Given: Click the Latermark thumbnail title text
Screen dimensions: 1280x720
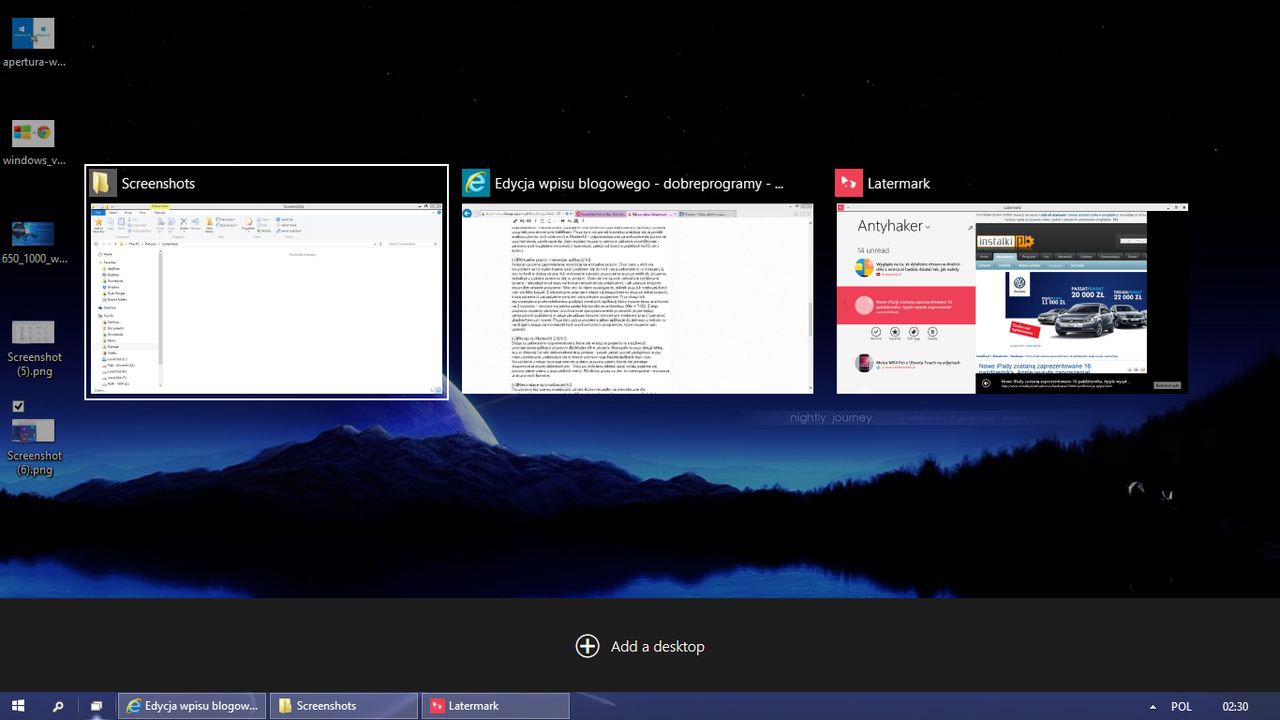Looking at the screenshot, I should [898, 184].
